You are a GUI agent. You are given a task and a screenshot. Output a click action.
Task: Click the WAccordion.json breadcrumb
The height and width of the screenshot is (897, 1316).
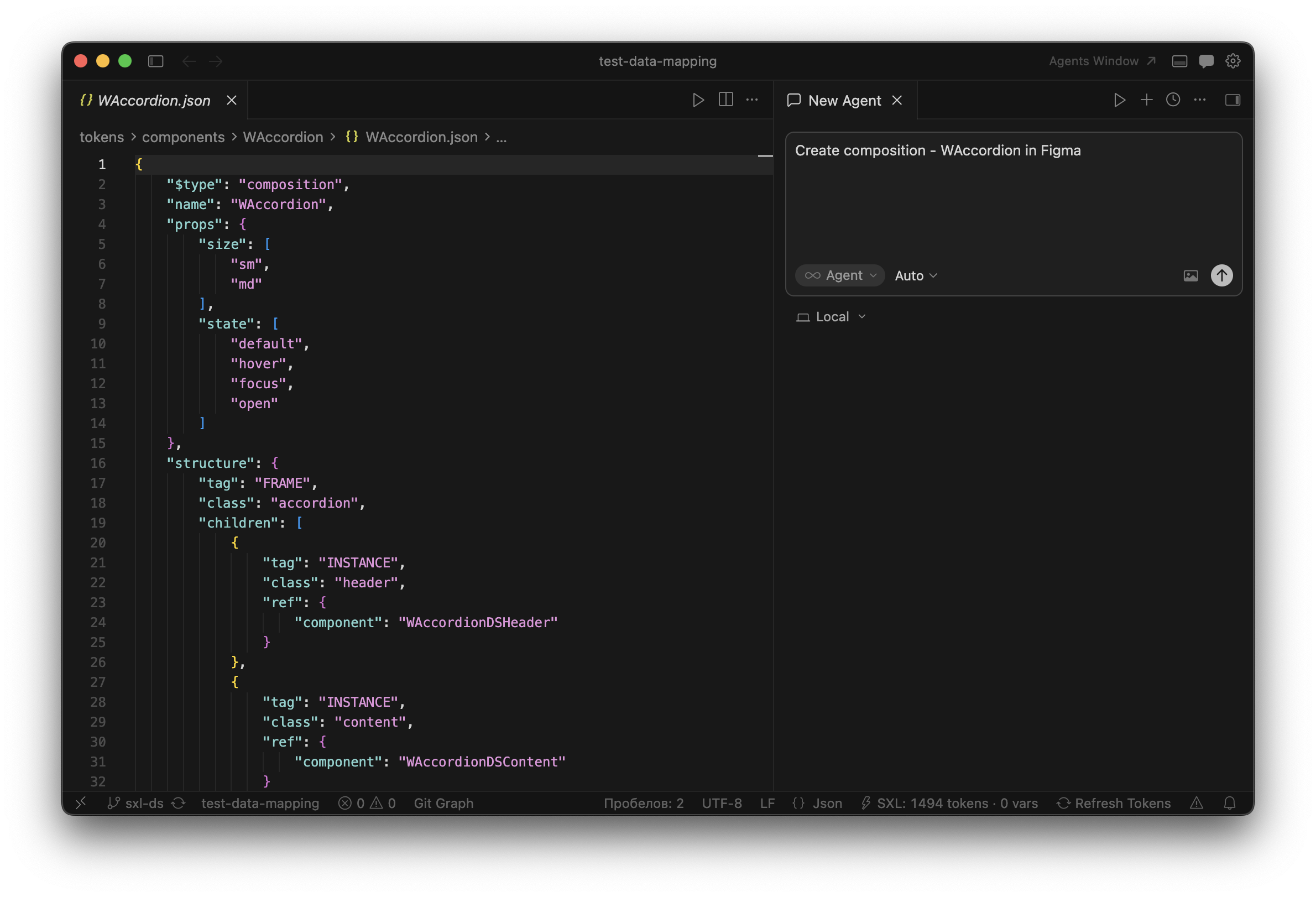pos(412,137)
